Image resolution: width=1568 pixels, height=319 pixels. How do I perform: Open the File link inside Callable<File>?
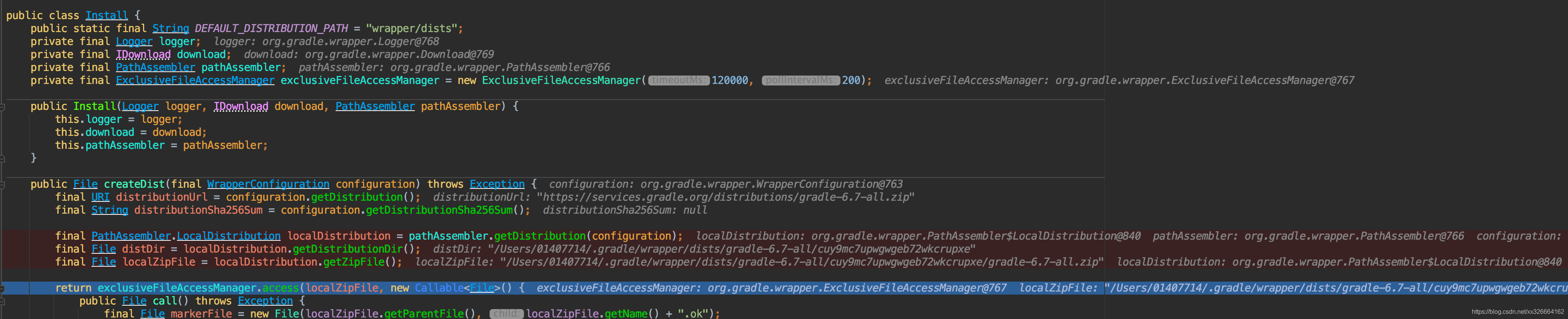[482, 288]
